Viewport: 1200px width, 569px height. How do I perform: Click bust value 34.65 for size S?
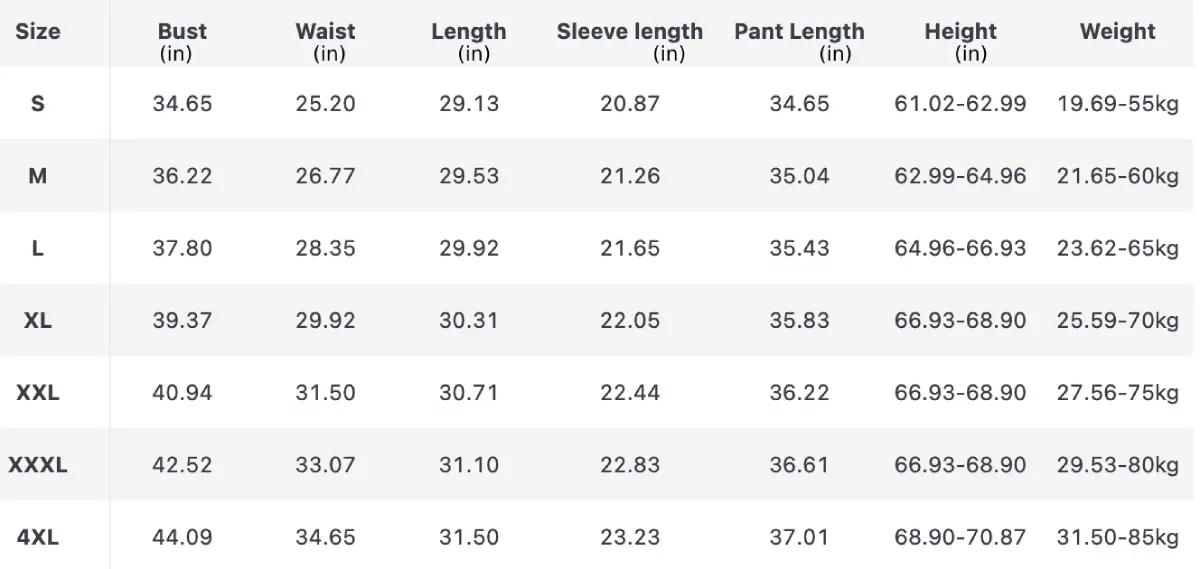[x=182, y=103]
